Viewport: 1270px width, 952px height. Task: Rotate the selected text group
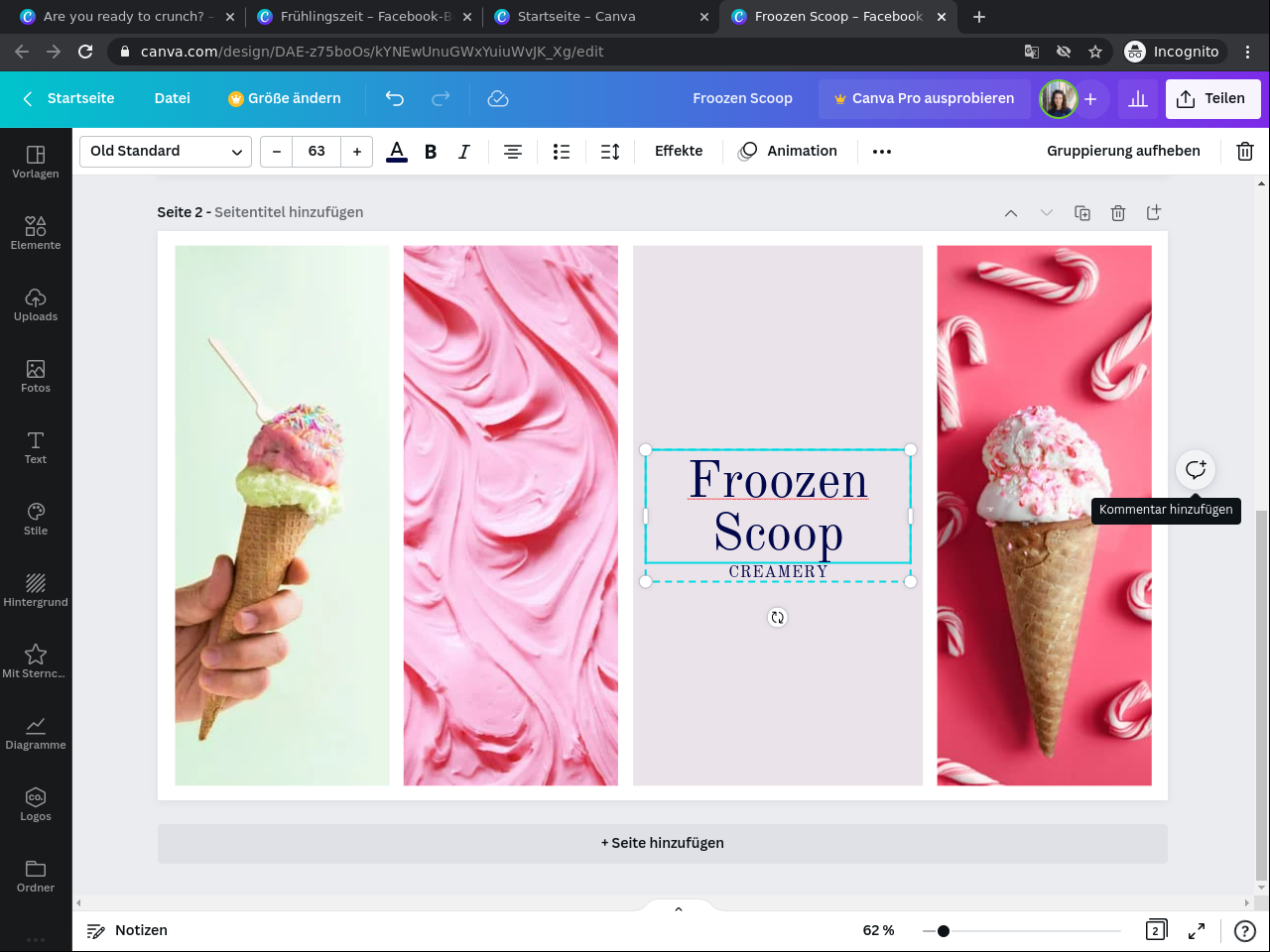coord(778,617)
